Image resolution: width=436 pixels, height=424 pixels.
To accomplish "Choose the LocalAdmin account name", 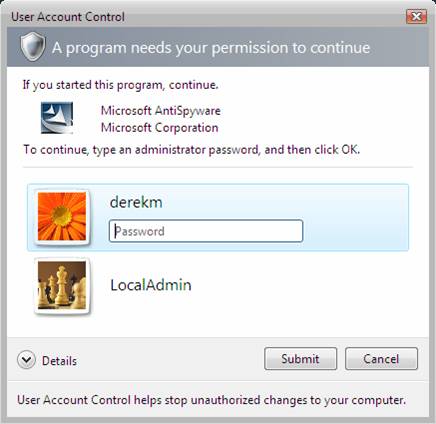I will (151, 285).
